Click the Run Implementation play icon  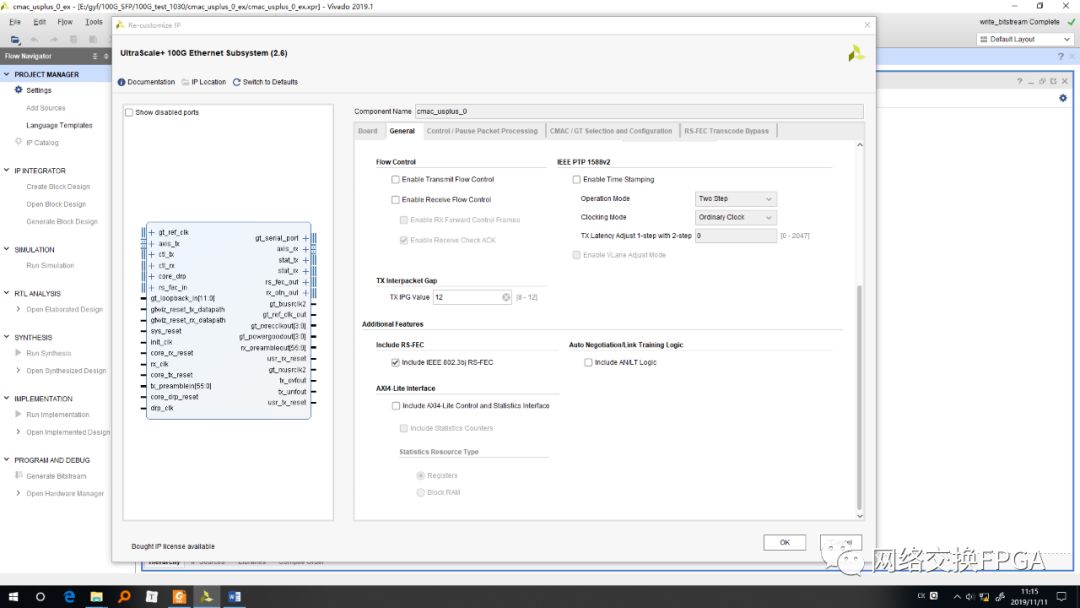pos(19,415)
